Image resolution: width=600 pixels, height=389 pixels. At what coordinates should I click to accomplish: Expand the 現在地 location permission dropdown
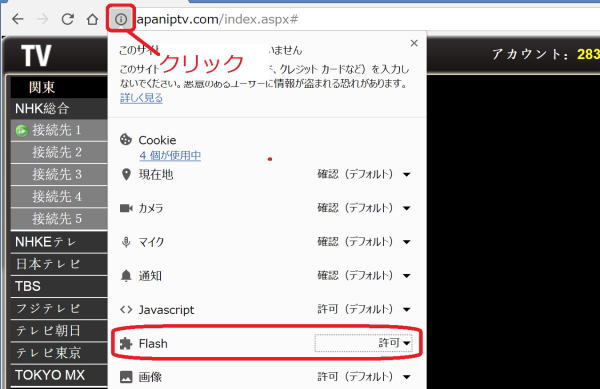(x=364, y=174)
